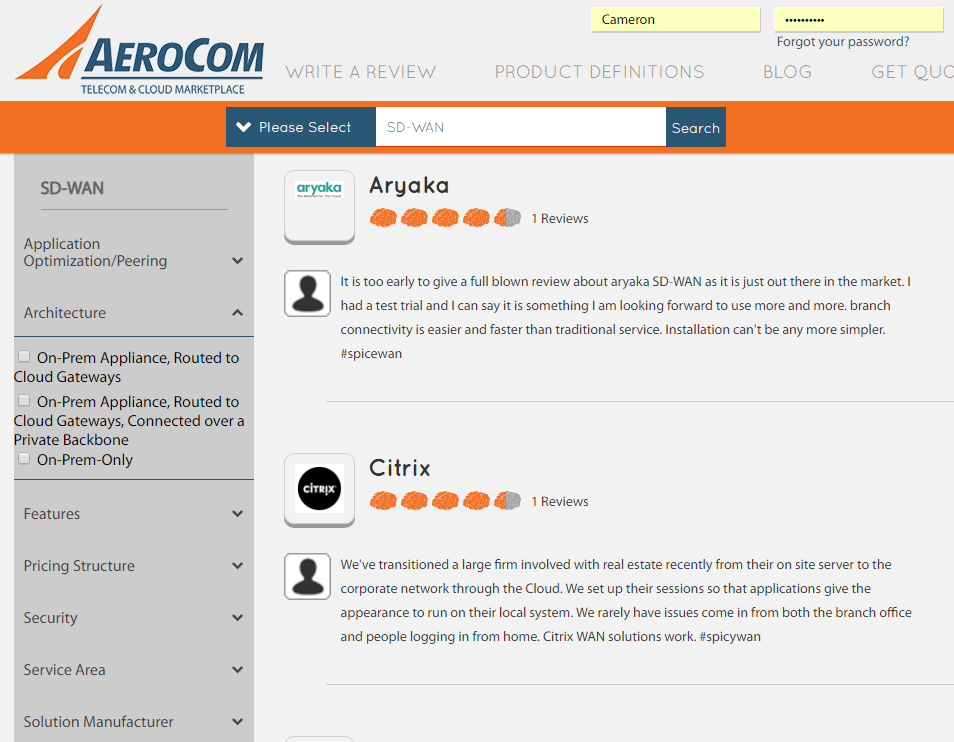Click Citrix's 1 Reviews link
954x742 pixels.
[560, 501]
